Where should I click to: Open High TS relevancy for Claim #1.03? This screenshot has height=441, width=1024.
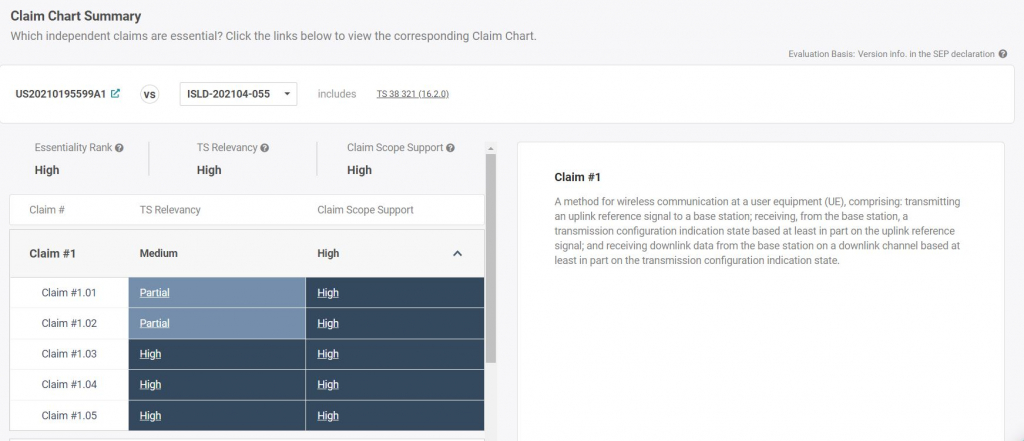click(150, 354)
